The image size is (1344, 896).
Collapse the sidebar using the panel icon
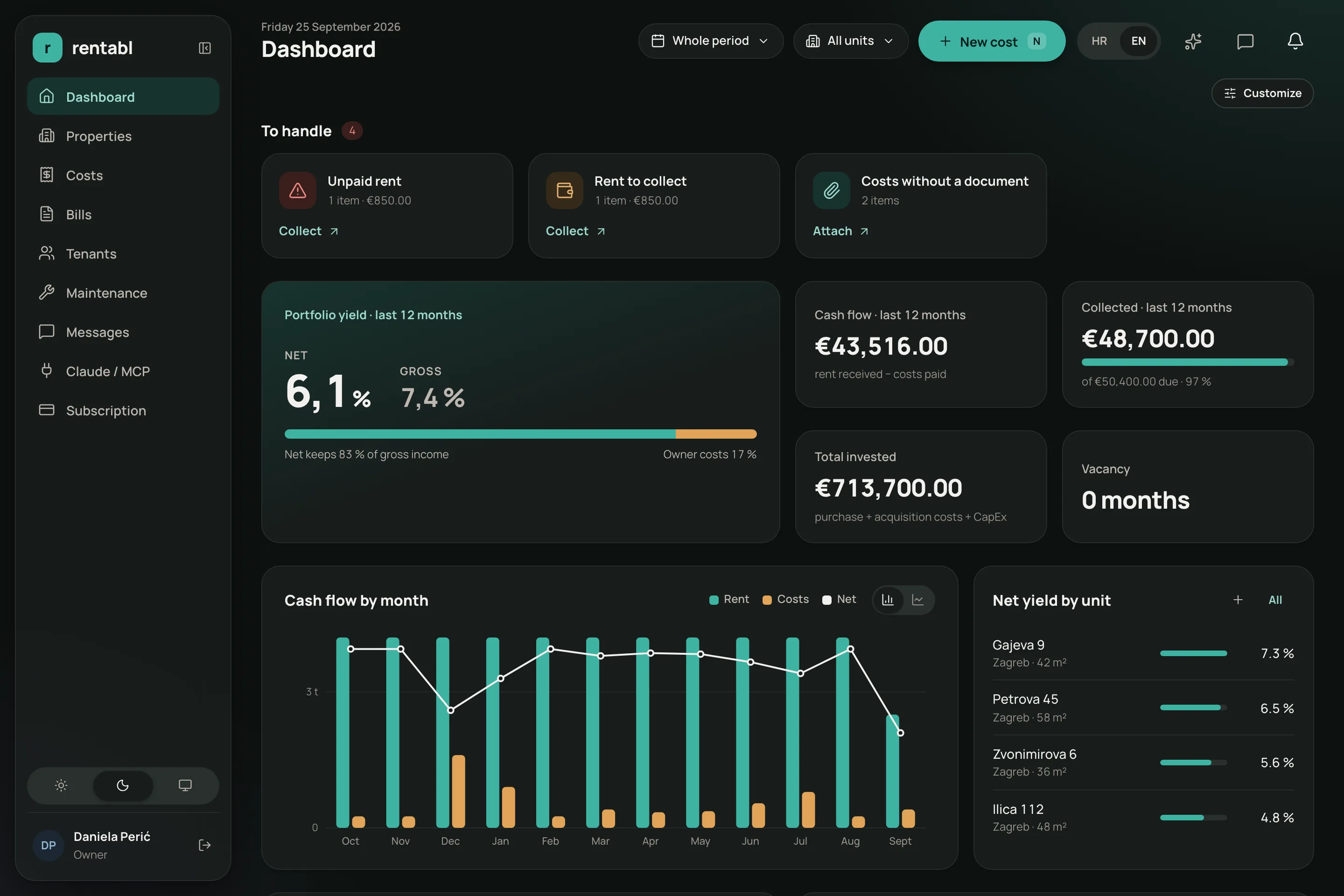[x=204, y=48]
